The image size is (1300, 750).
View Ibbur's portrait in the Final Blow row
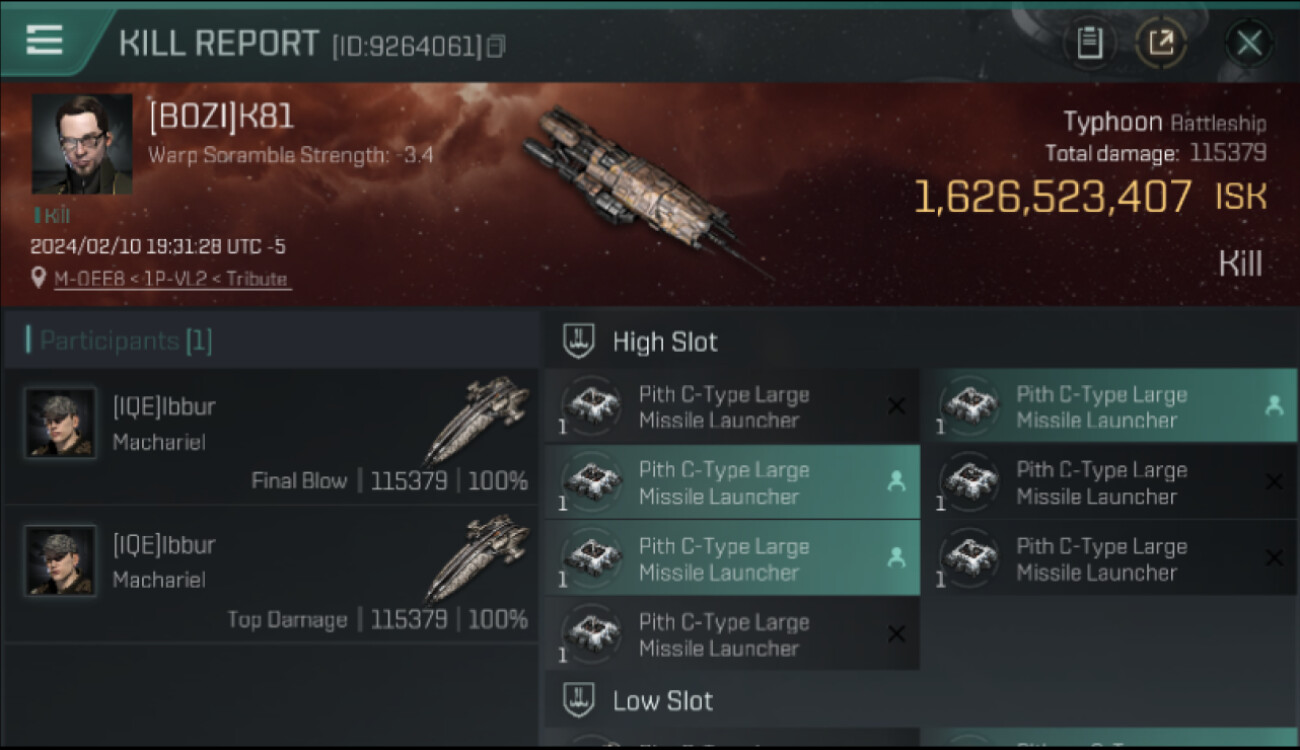(x=61, y=423)
